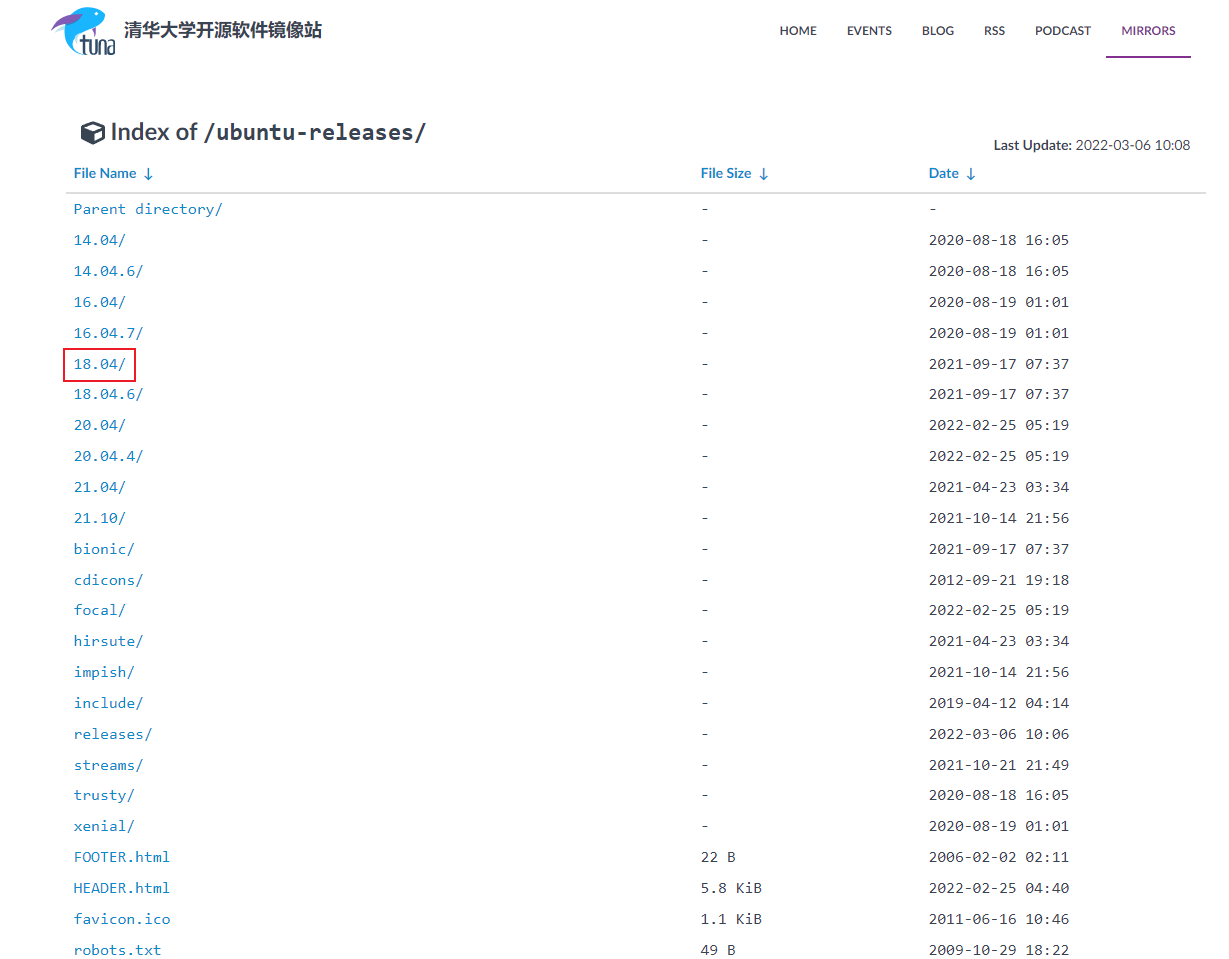Open the 14.04/ directory

[x=100, y=240]
